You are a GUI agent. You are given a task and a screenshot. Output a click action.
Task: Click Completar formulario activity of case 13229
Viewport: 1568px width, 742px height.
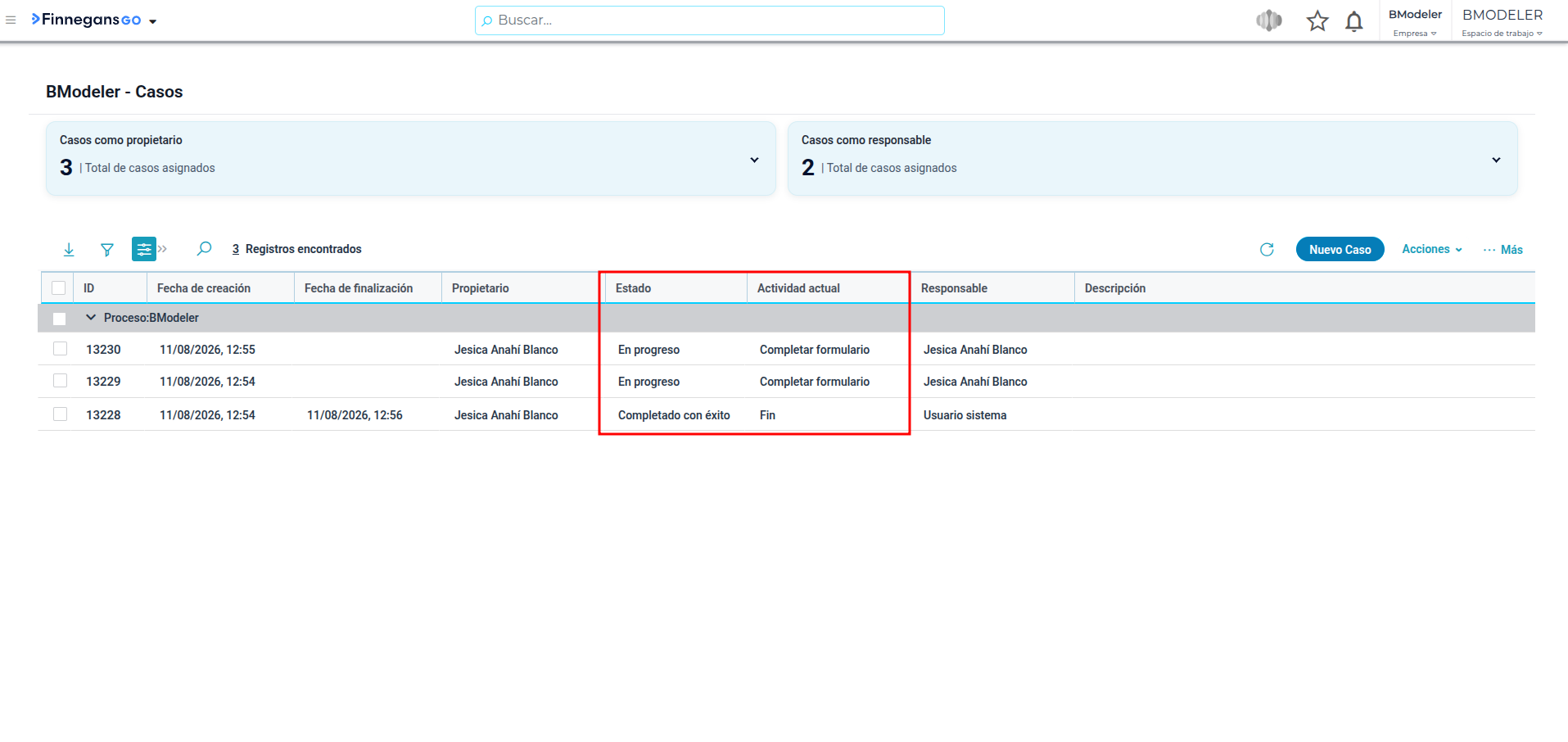click(815, 382)
